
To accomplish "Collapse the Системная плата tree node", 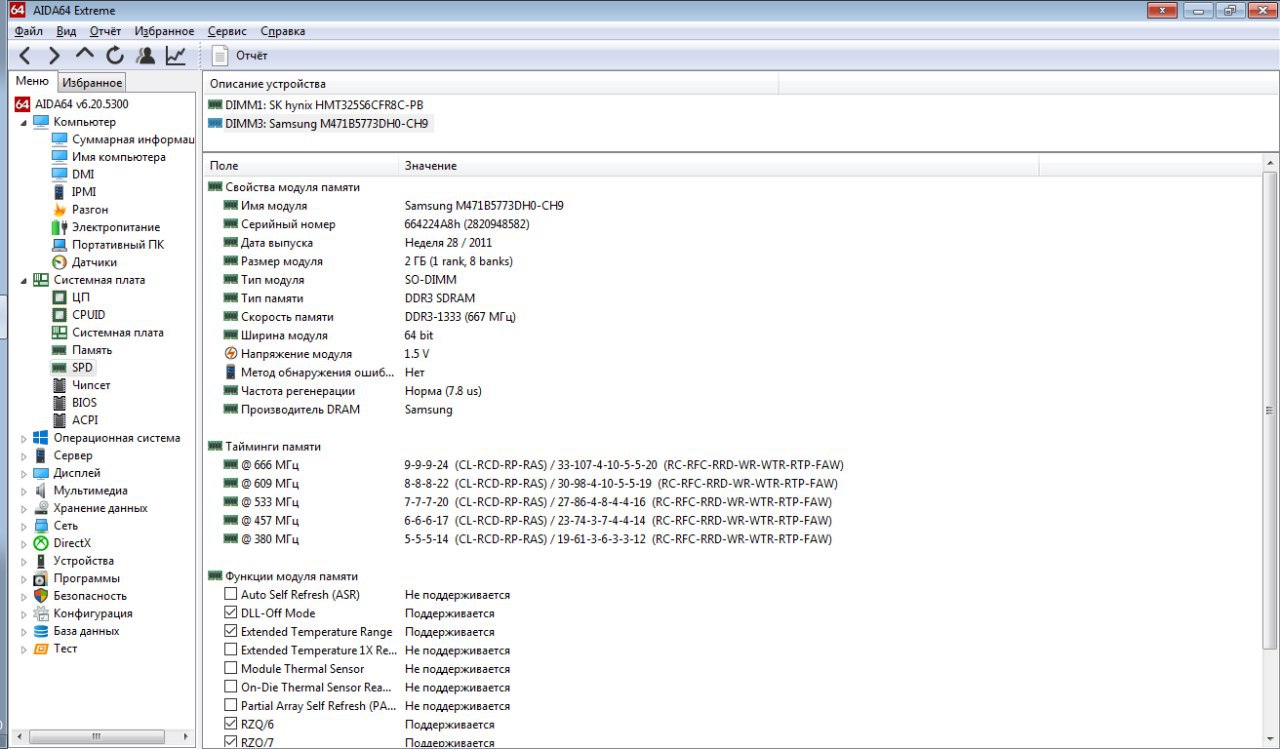I will (24, 280).
